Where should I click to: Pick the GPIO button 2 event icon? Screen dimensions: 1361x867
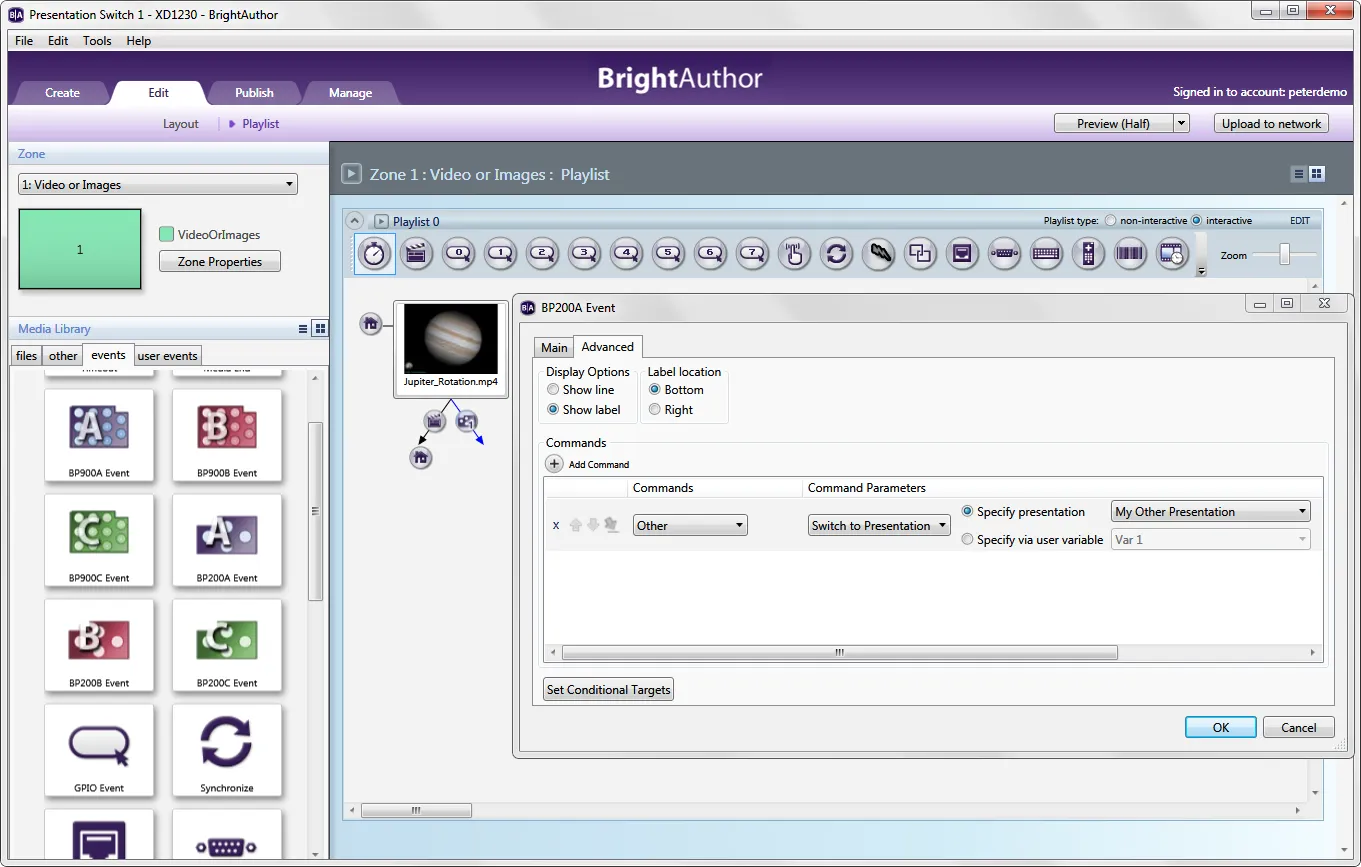pyautogui.click(x=543, y=254)
